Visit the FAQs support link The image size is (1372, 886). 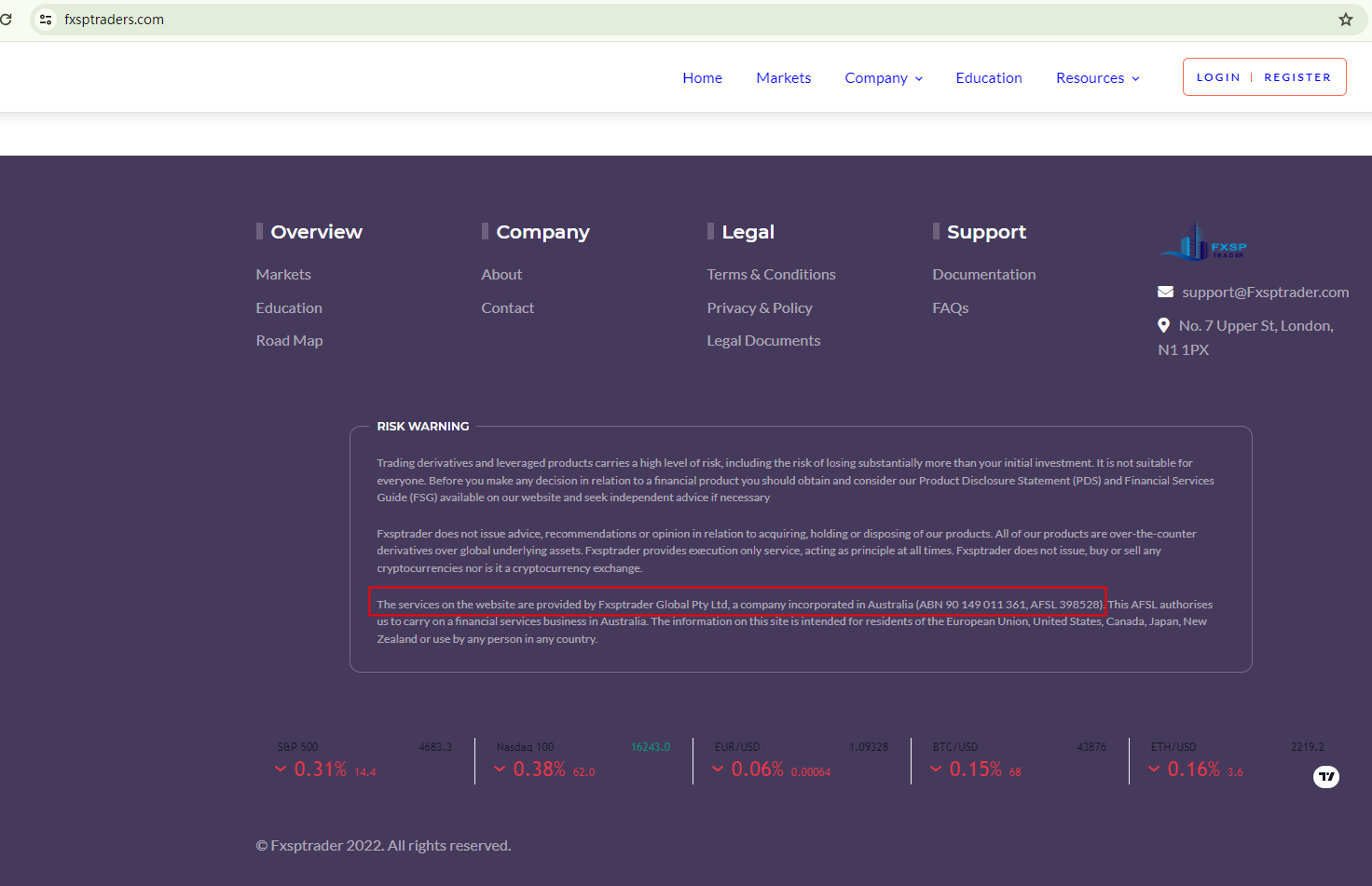pos(950,307)
